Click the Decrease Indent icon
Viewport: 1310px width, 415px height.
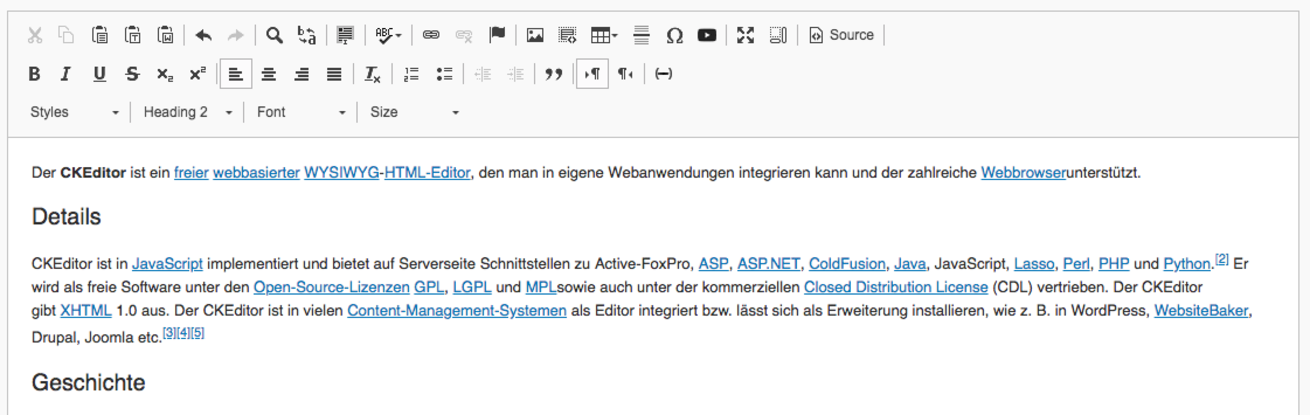483,74
